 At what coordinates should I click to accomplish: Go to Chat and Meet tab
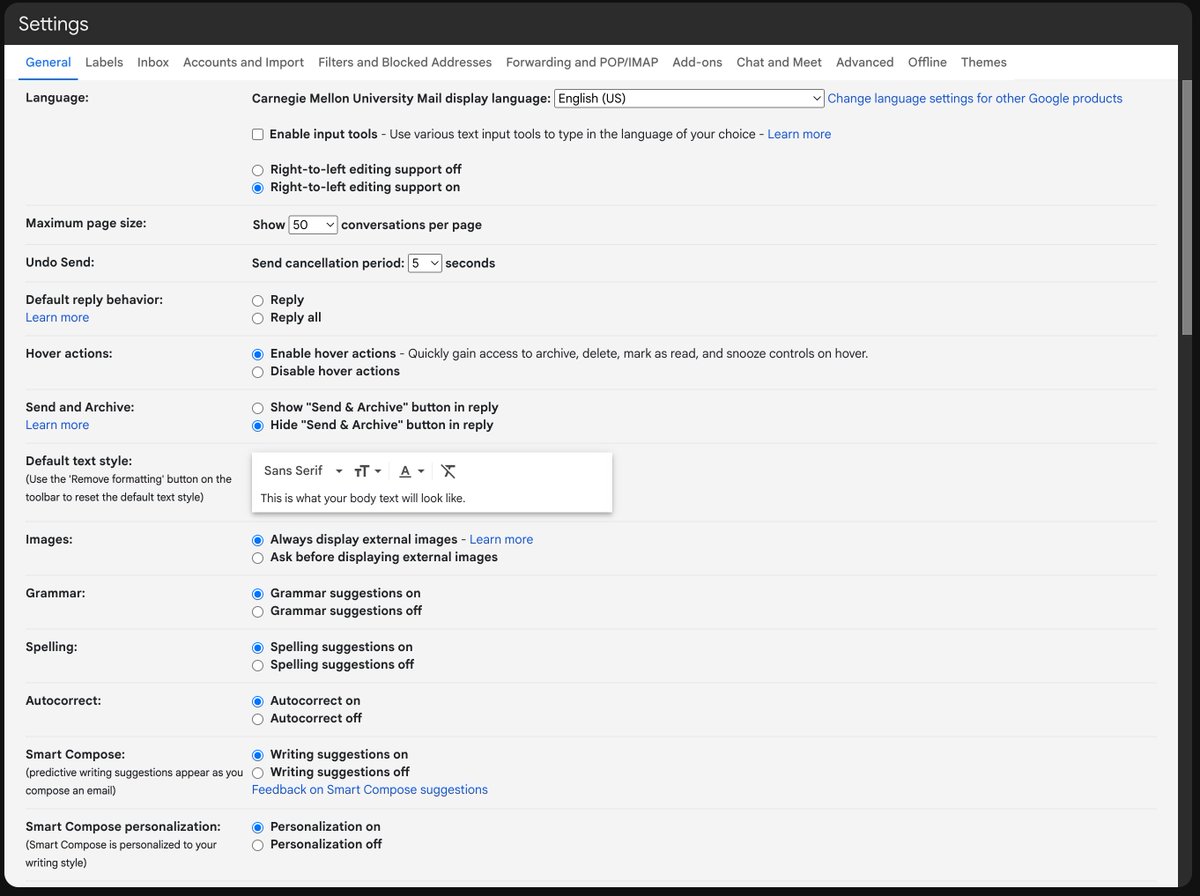click(779, 62)
